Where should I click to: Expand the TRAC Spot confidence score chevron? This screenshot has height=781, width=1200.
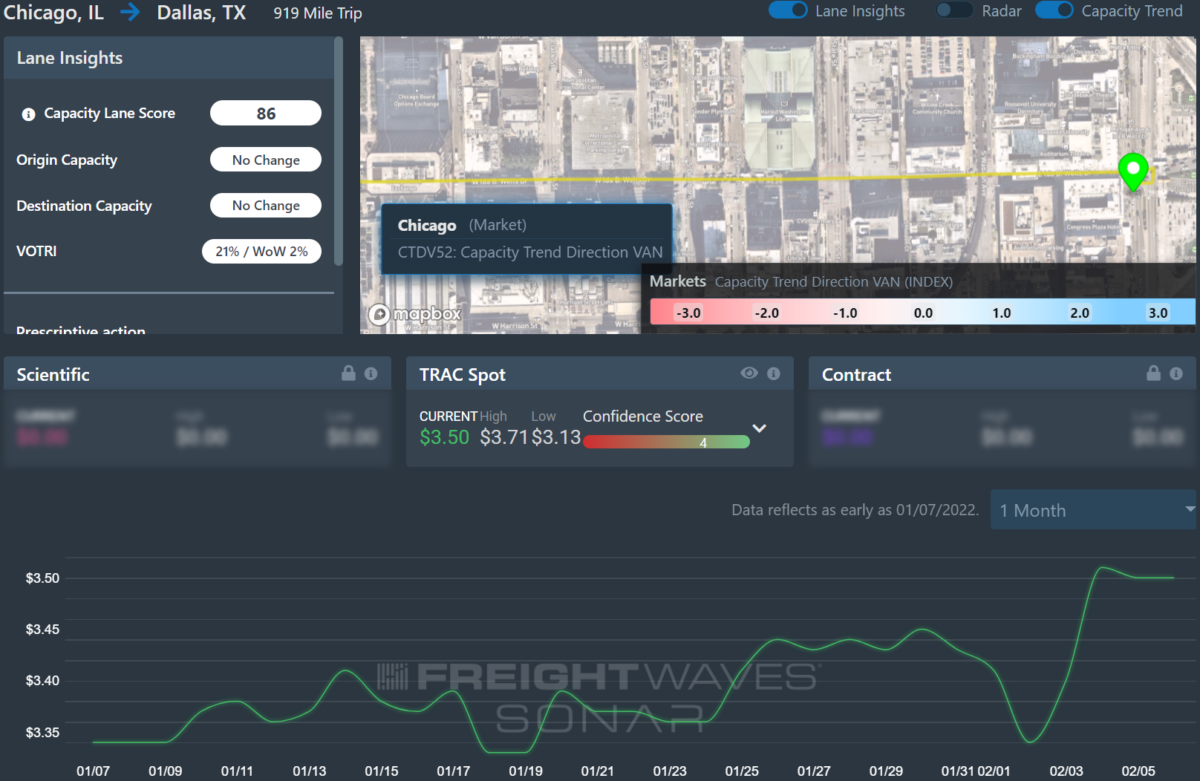coord(759,428)
